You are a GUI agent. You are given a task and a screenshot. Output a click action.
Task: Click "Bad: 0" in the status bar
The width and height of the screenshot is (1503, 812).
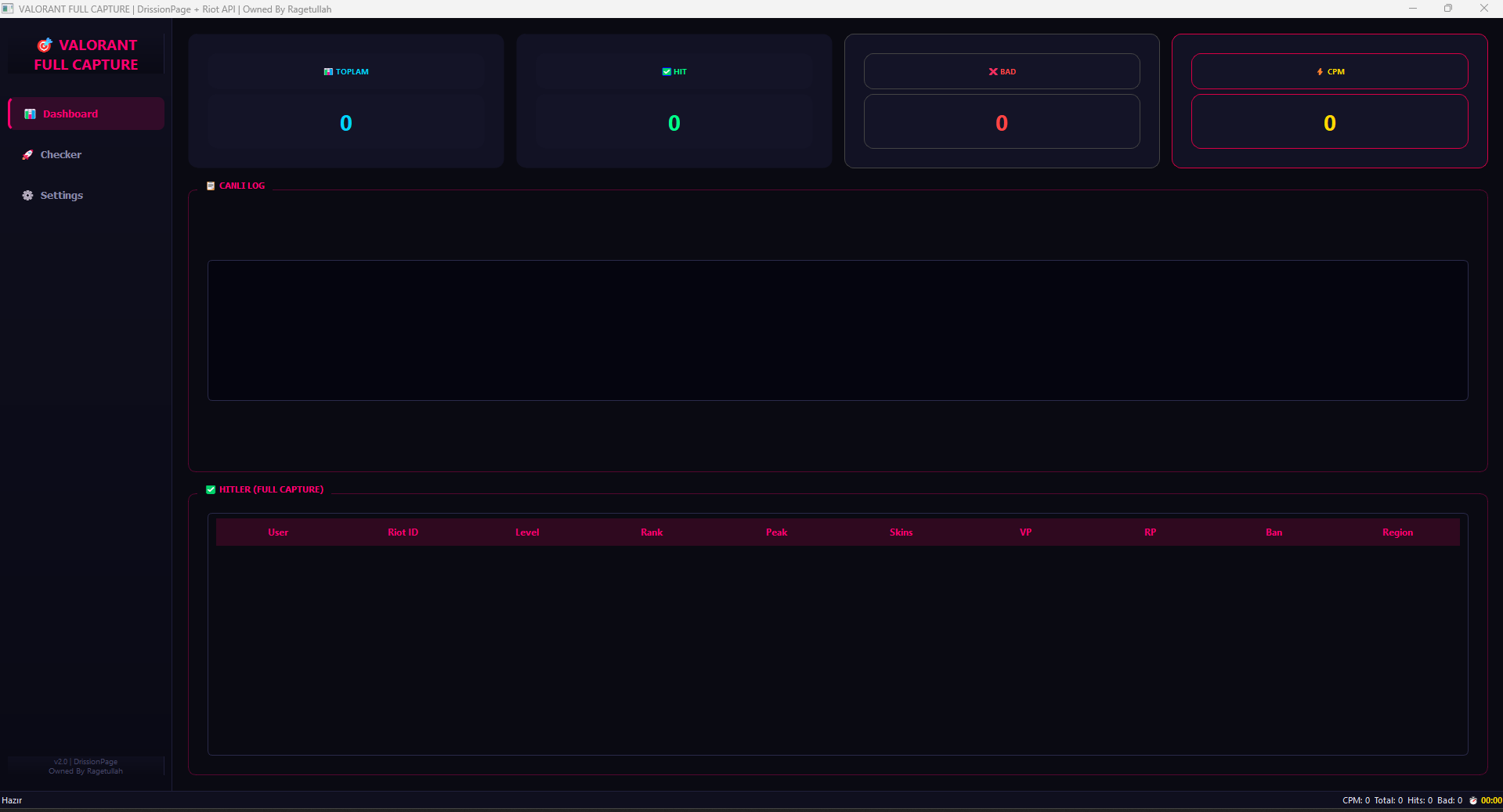1450,800
